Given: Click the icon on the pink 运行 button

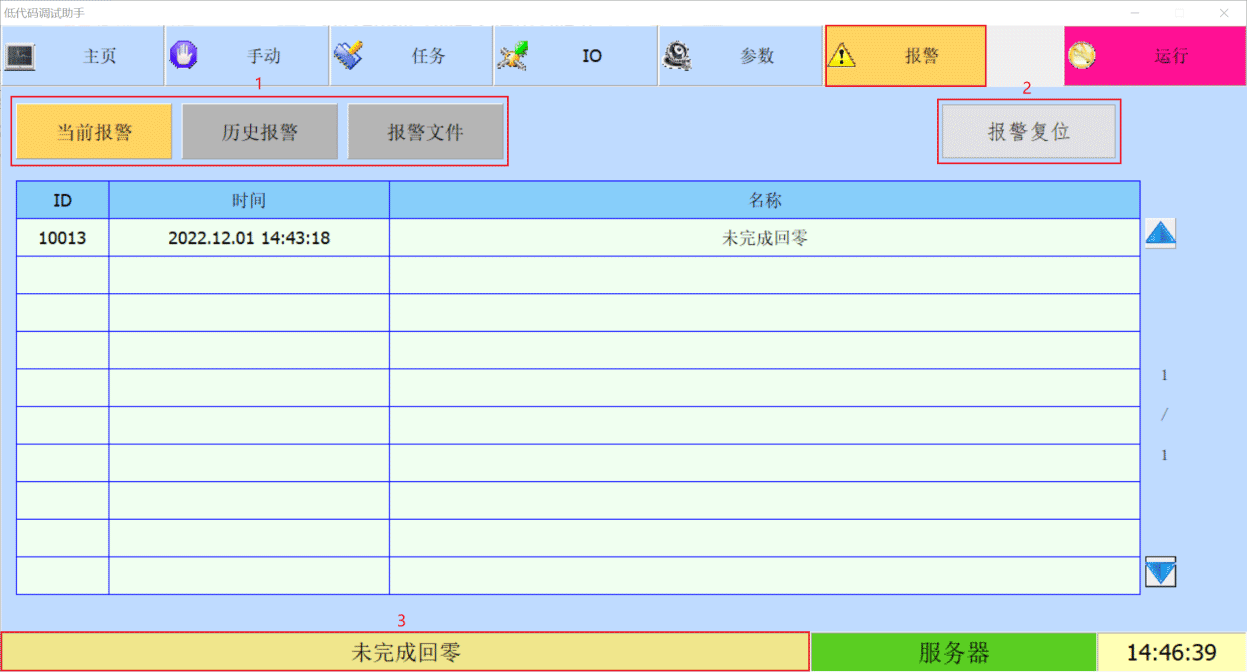Looking at the screenshot, I should [1081, 56].
